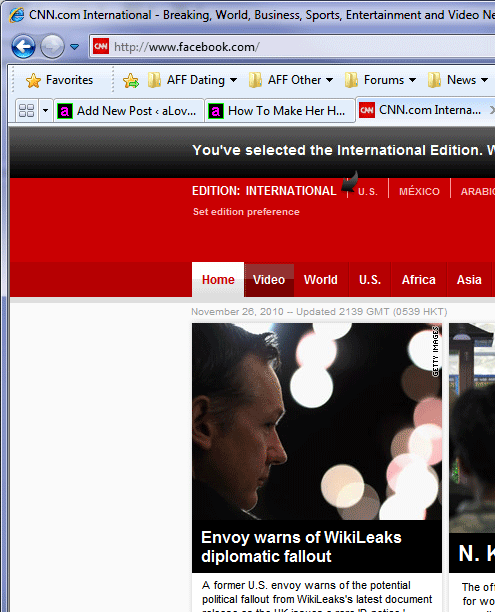The height and width of the screenshot is (612, 495).
Task: Open the Asia navigation tab
Action: (x=469, y=280)
